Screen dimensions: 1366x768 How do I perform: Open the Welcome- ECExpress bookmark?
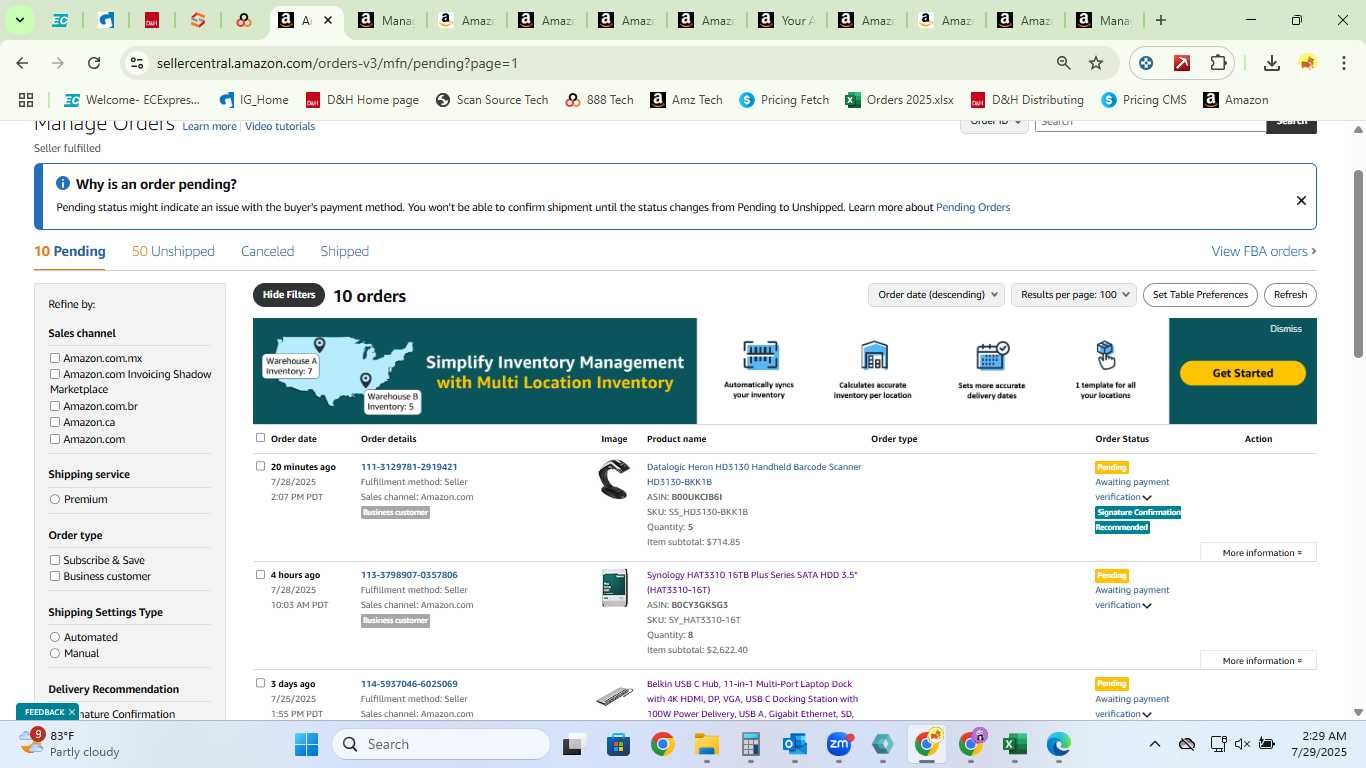pos(132,100)
